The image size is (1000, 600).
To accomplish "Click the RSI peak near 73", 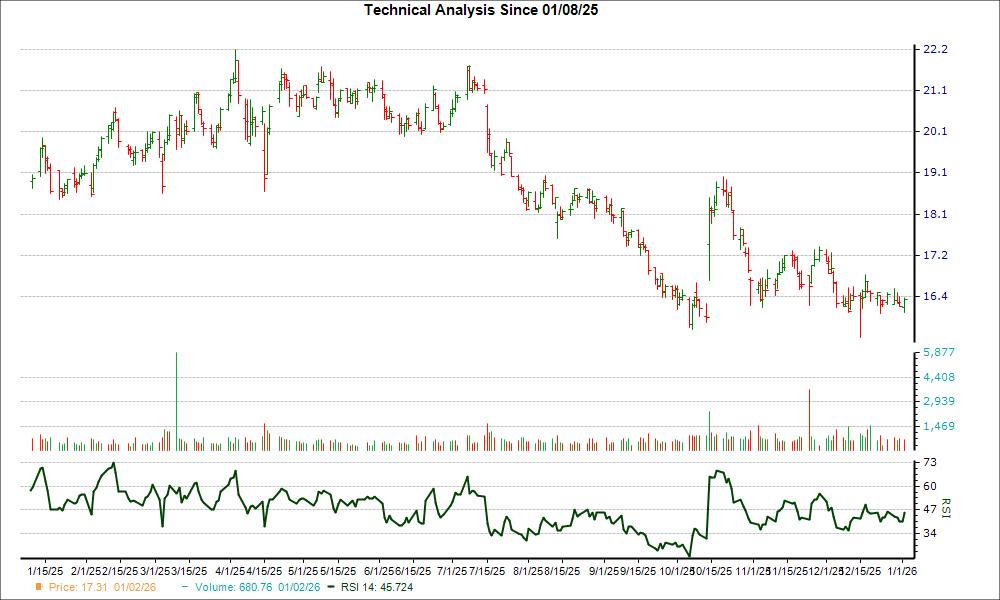I will [x=114, y=463].
